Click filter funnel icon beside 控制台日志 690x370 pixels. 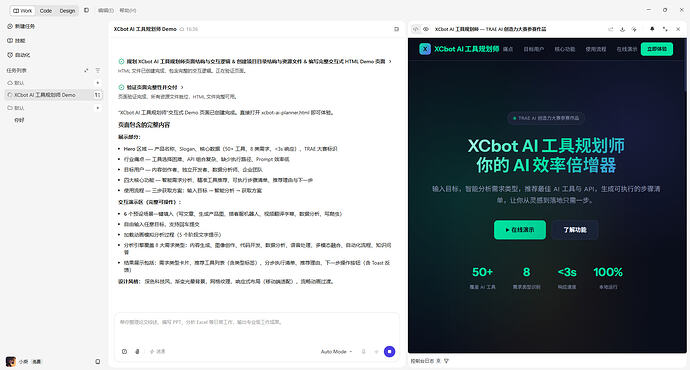tap(446, 361)
